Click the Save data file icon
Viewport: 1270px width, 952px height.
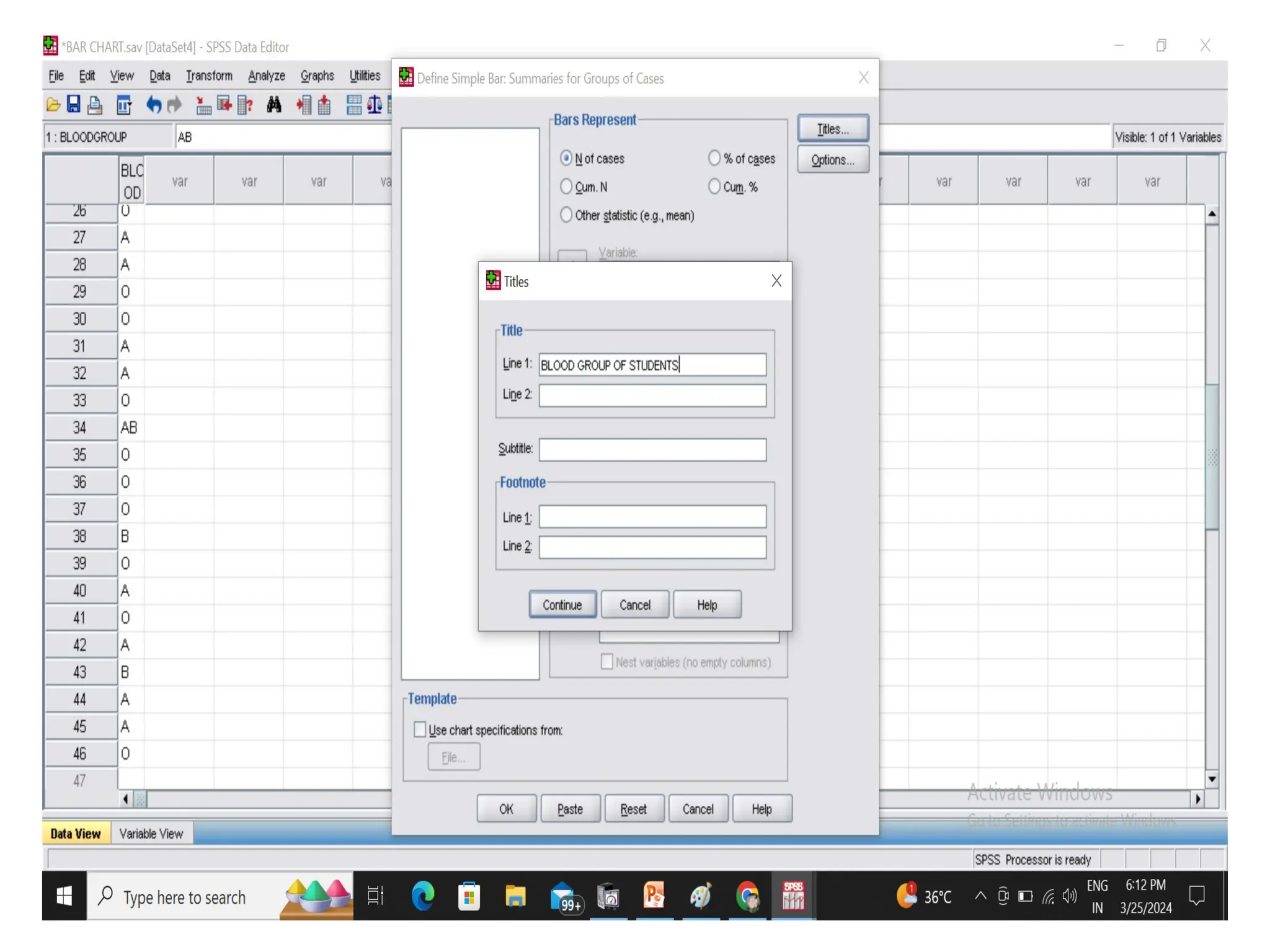point(74,105)
